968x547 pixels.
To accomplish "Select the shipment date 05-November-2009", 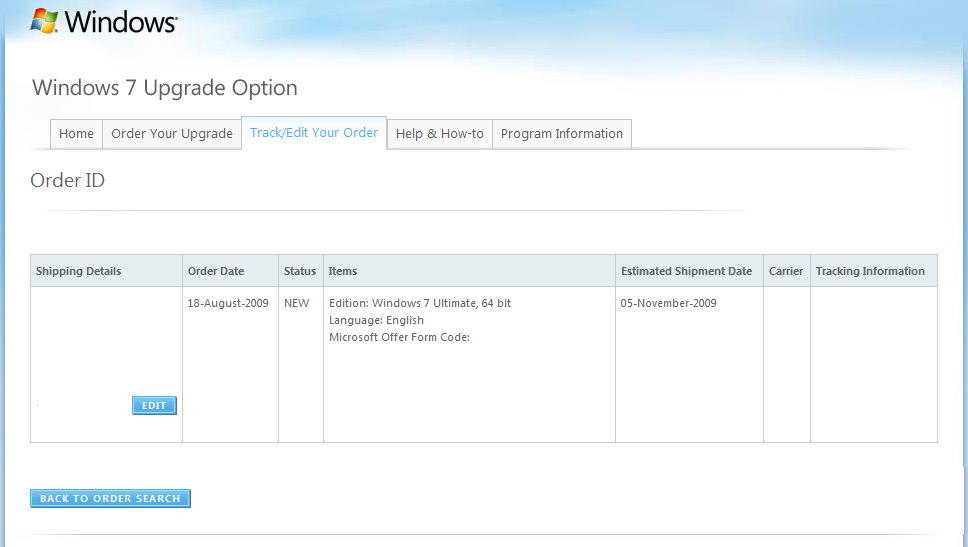I will 669,303.
